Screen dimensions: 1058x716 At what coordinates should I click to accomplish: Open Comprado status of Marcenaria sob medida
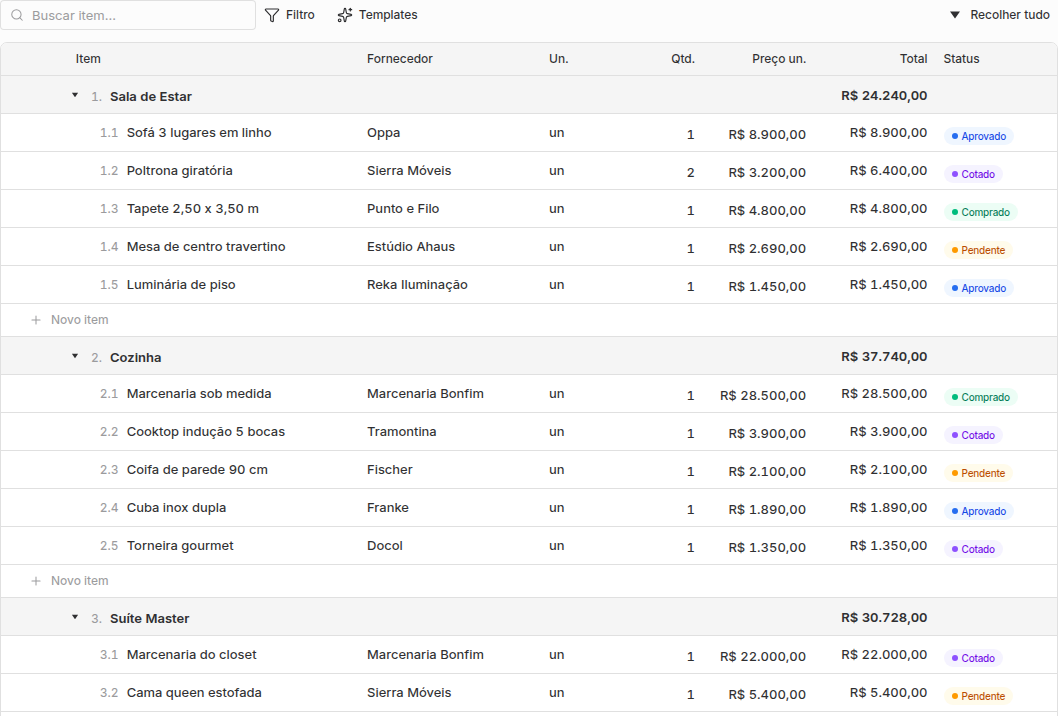[980, 397]
